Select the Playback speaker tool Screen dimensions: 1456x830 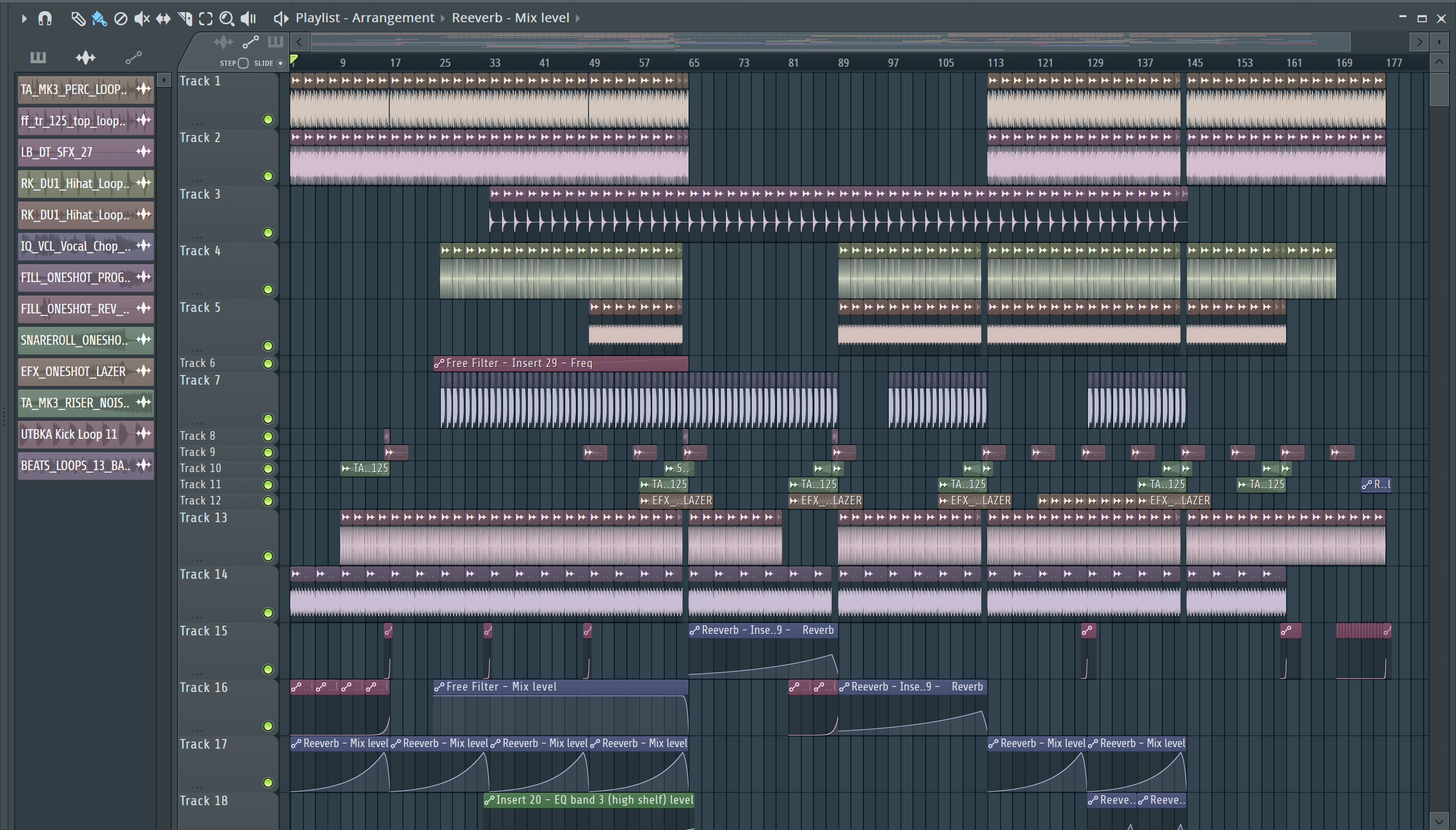(248, 19)
